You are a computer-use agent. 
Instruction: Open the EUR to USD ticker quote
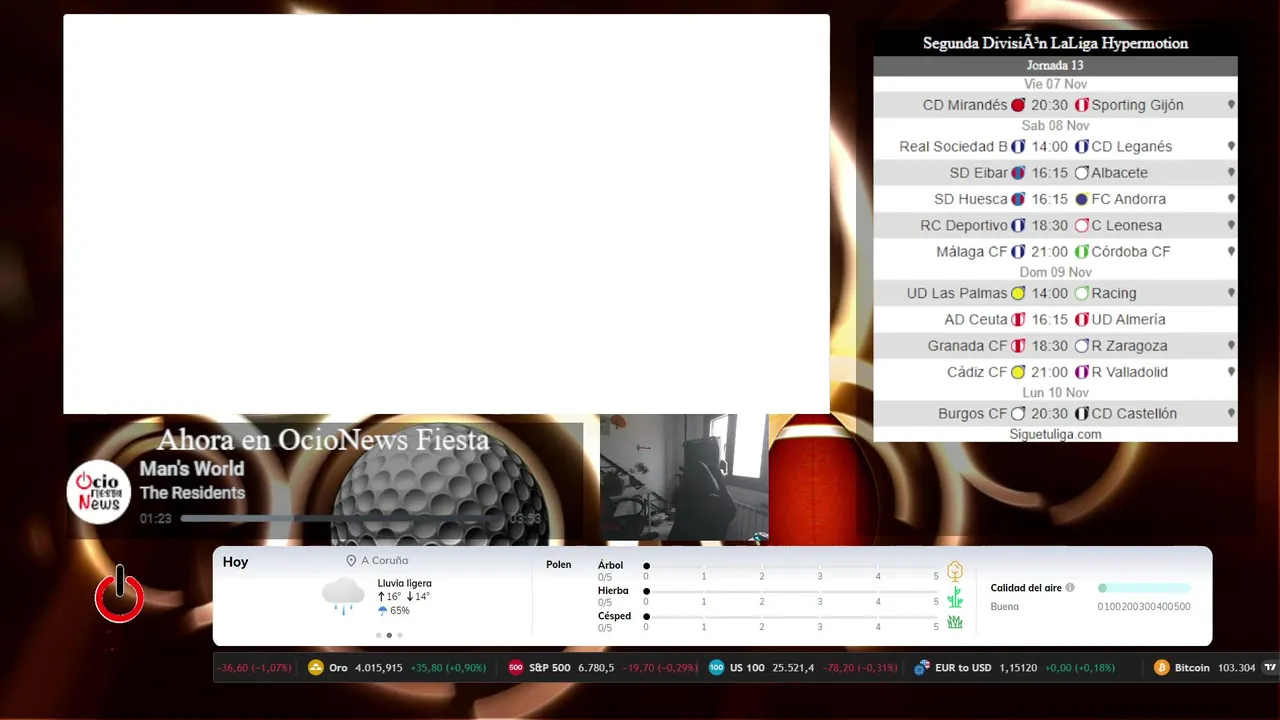(1015, 668)
